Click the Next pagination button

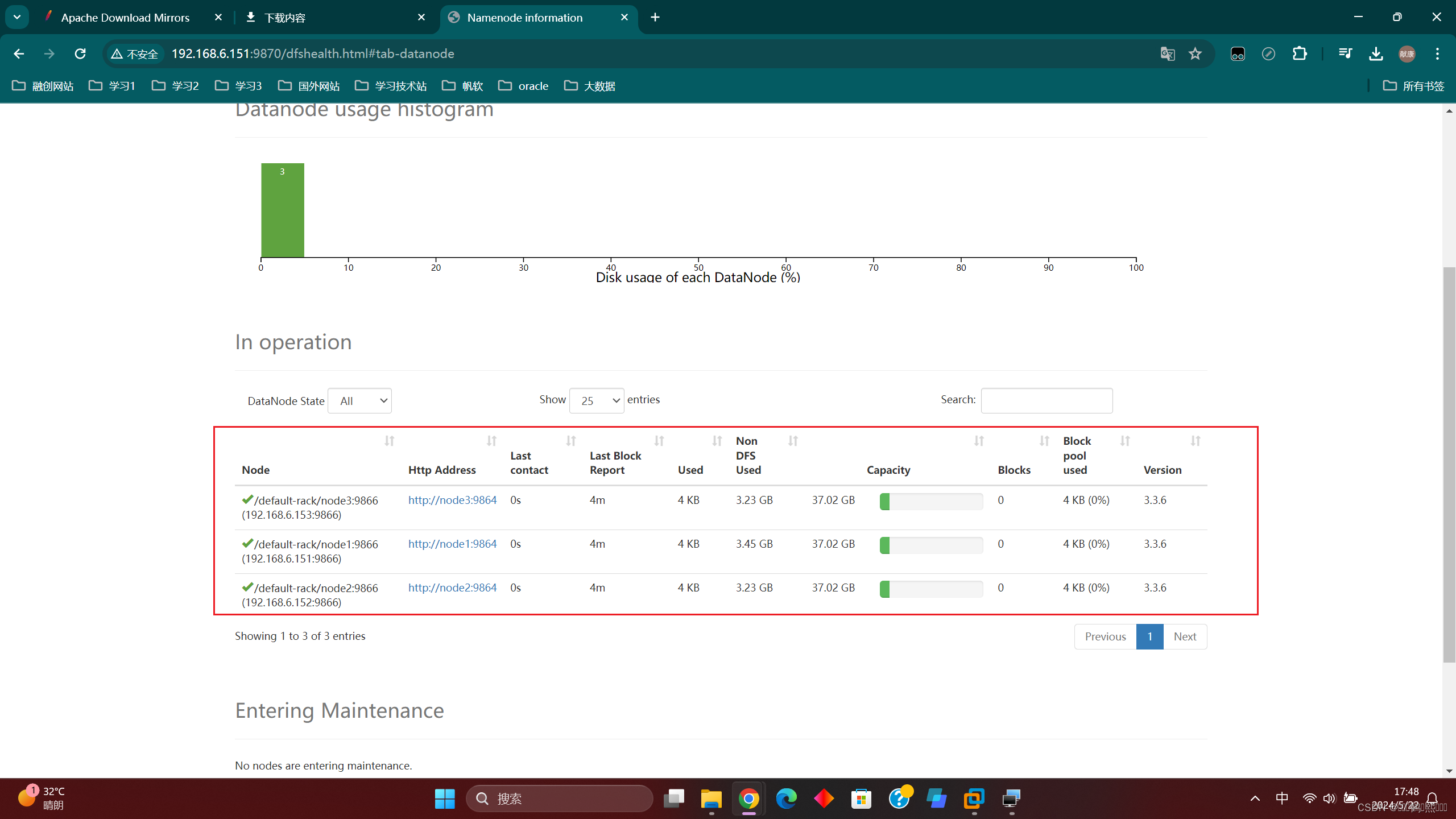[1185, 636]
